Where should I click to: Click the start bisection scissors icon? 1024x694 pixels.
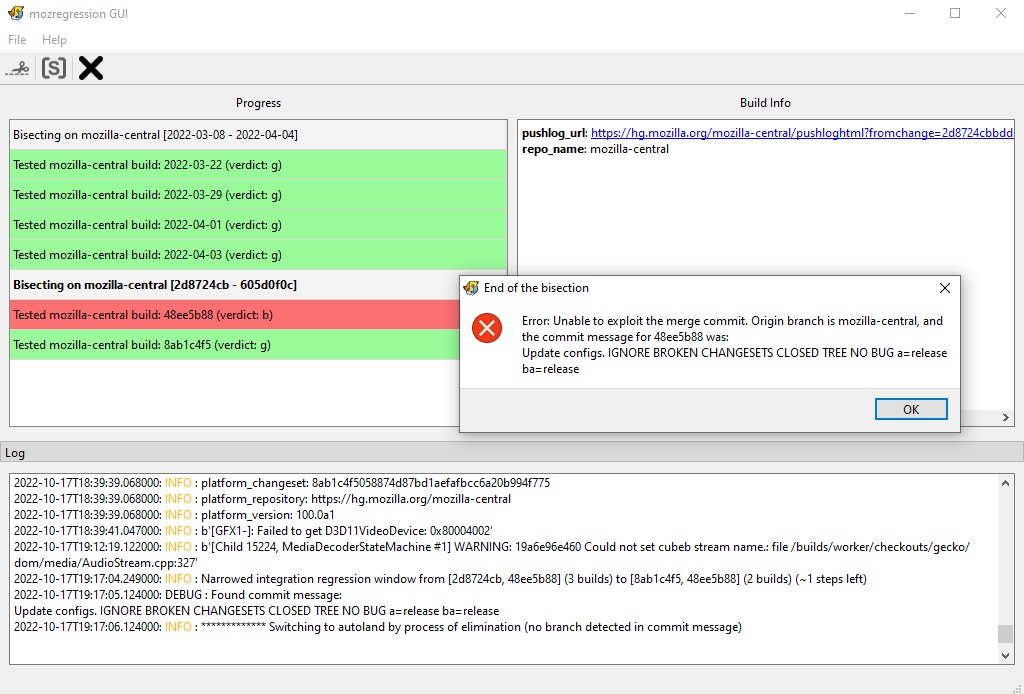tap(18, 68)
